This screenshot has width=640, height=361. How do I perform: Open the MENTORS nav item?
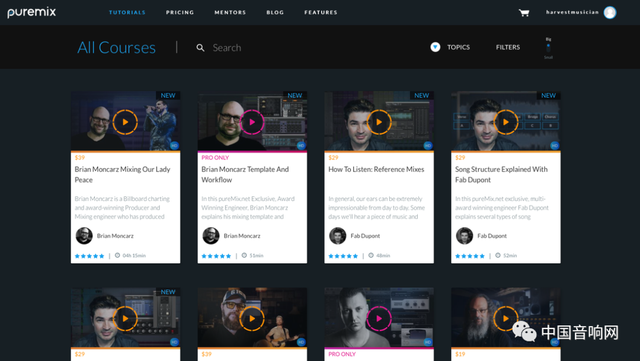230,13
